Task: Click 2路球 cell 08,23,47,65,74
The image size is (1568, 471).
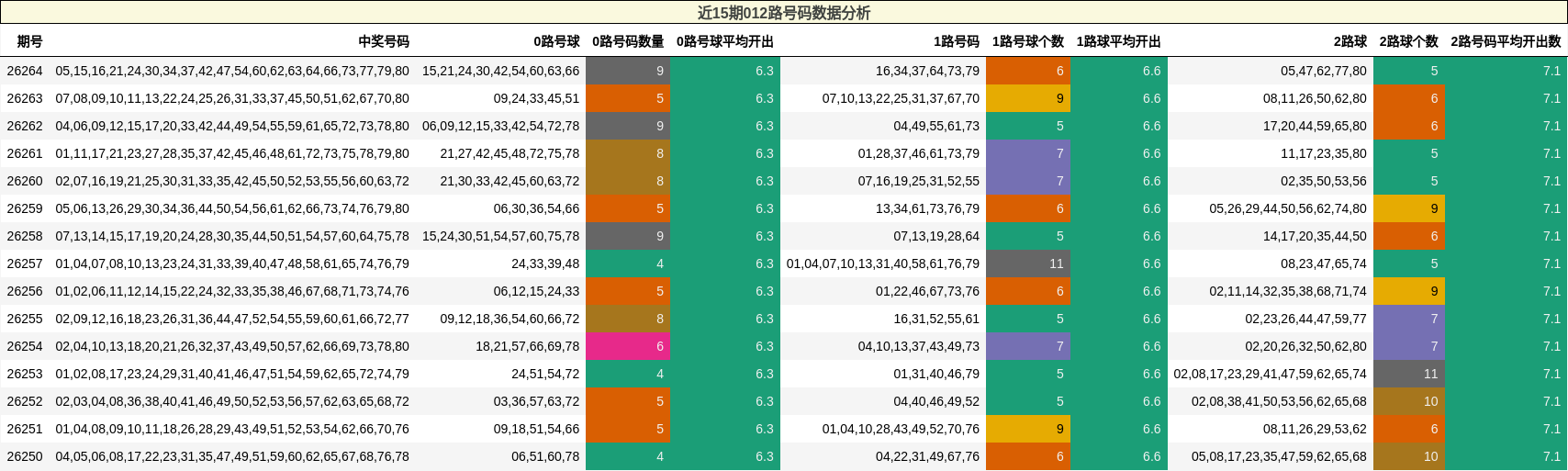Action: (1324, 264)
